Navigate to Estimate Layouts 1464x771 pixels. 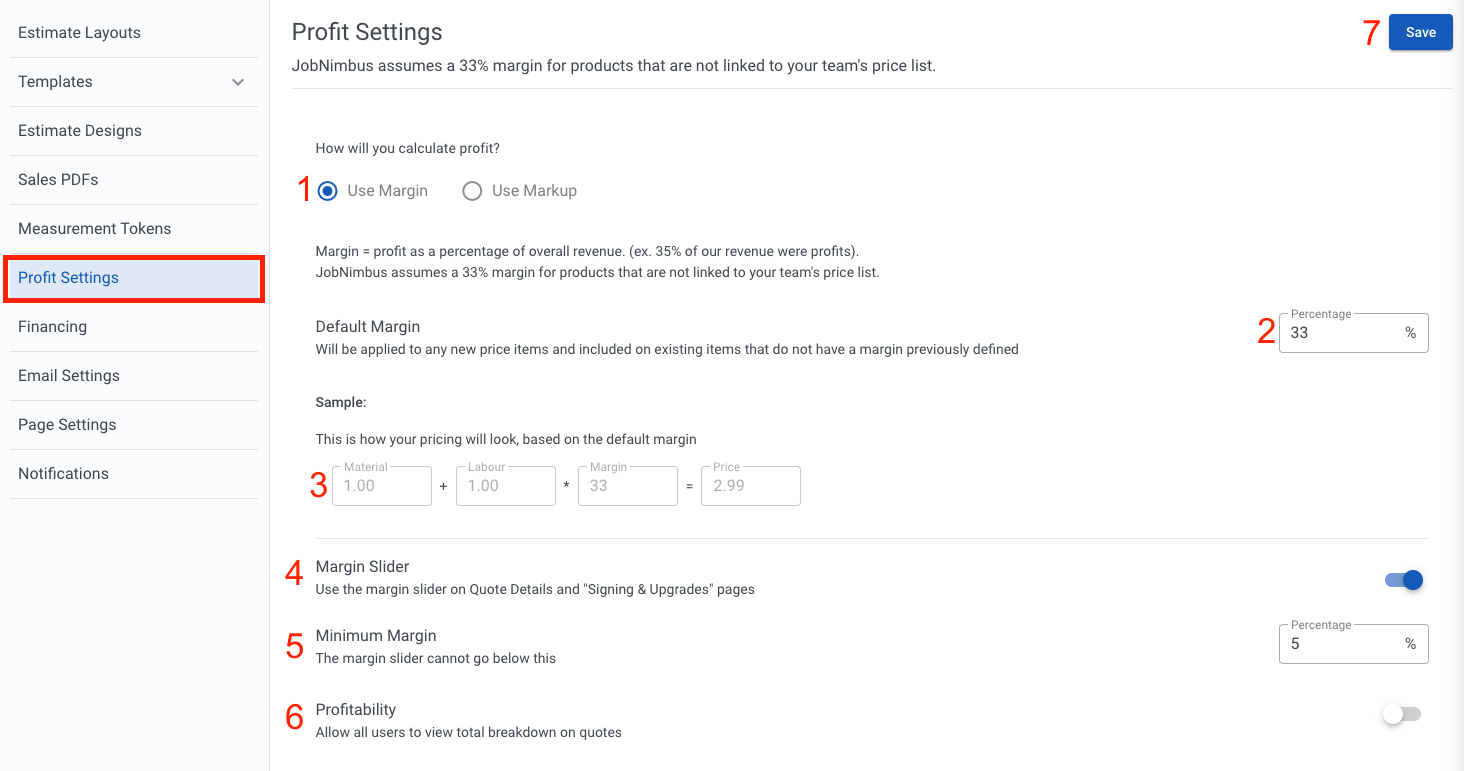(79, 32)
